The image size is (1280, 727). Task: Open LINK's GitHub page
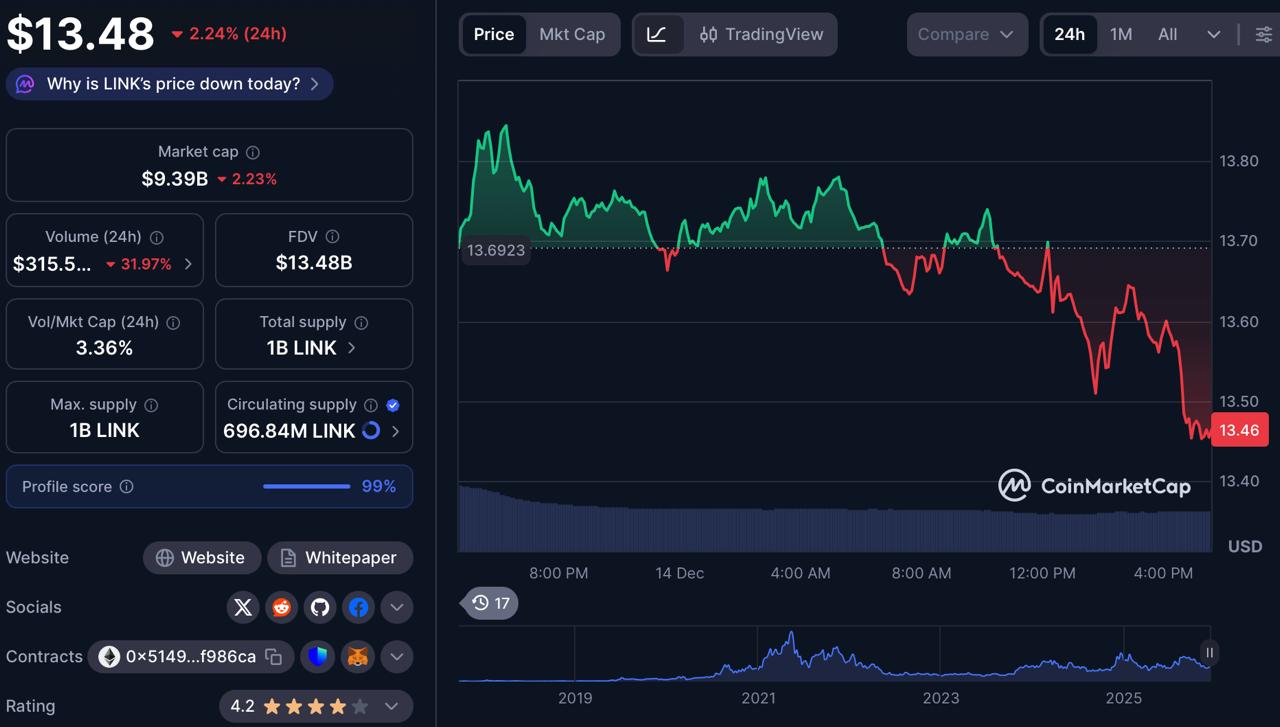pos(319,607)
